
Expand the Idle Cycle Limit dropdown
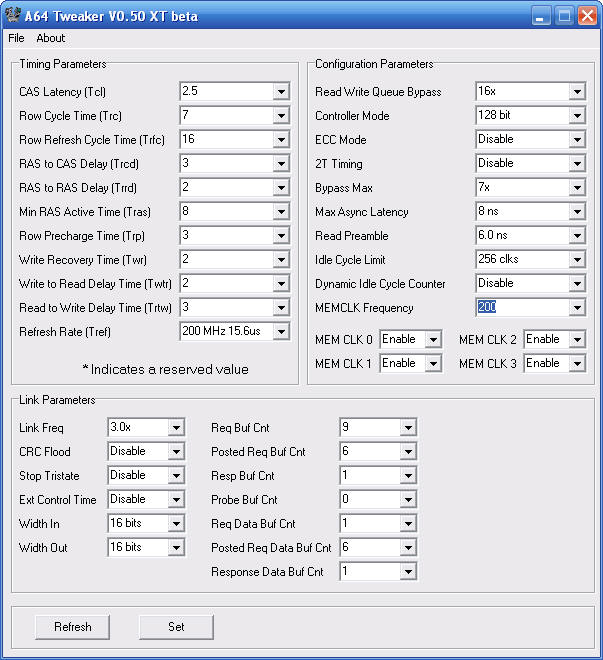click(577, 259)
